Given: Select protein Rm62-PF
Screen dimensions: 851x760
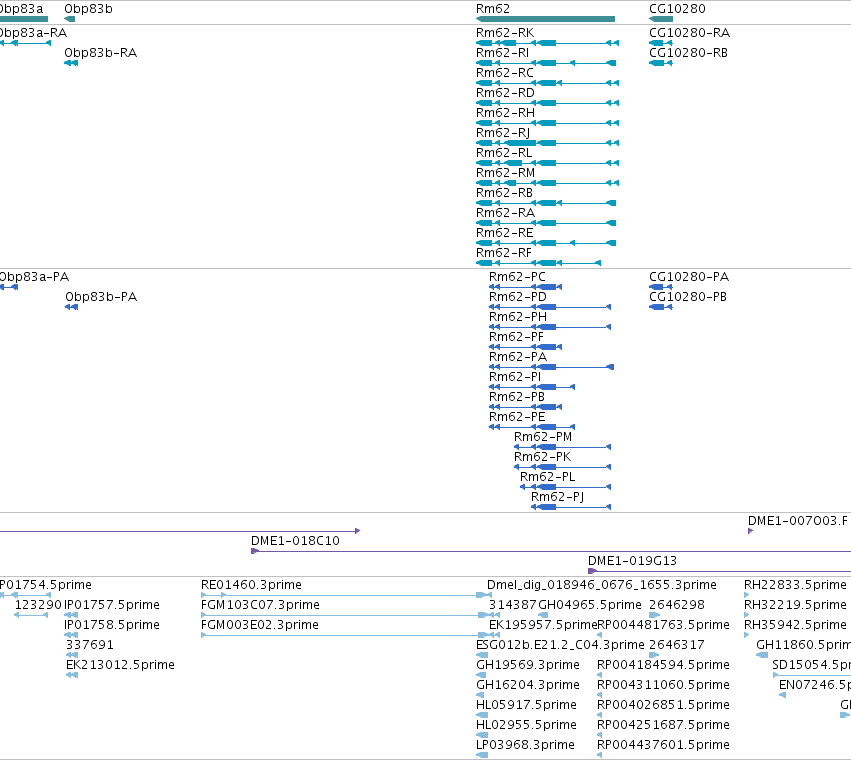Looking at the screenshot, I should pos(525,347).
